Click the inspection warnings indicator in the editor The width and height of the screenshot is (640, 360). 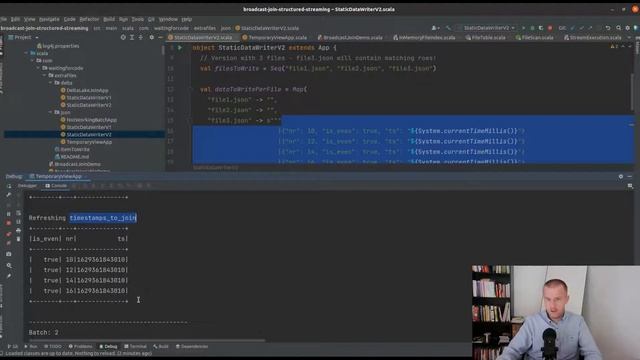pyautogui.click(x=614, y=47)
